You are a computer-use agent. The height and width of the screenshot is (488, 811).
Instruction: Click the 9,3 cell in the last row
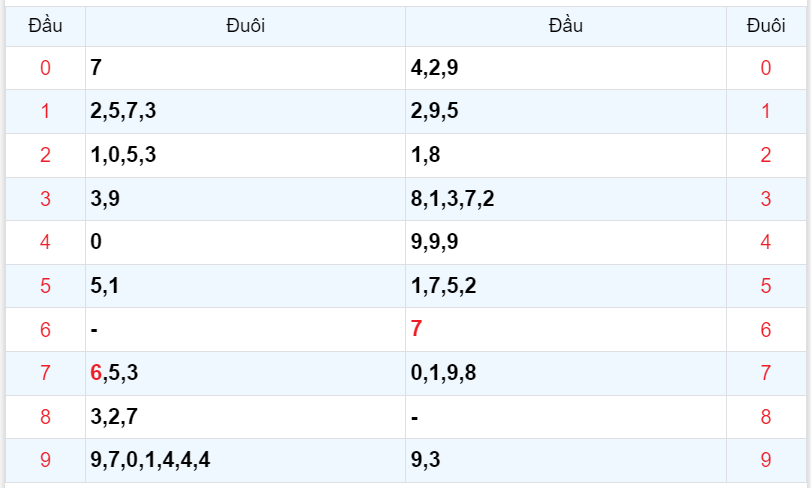tap(426, 460)
